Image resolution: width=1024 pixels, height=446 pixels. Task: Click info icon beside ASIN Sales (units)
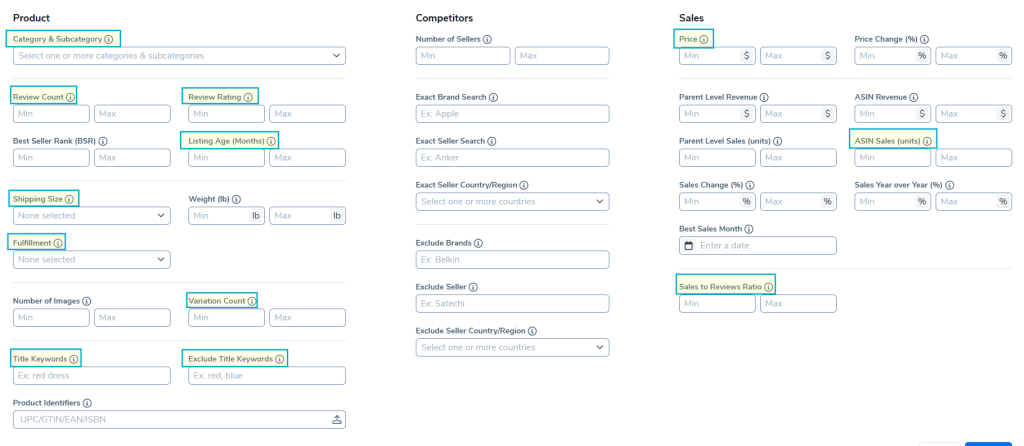click(927, 141)
